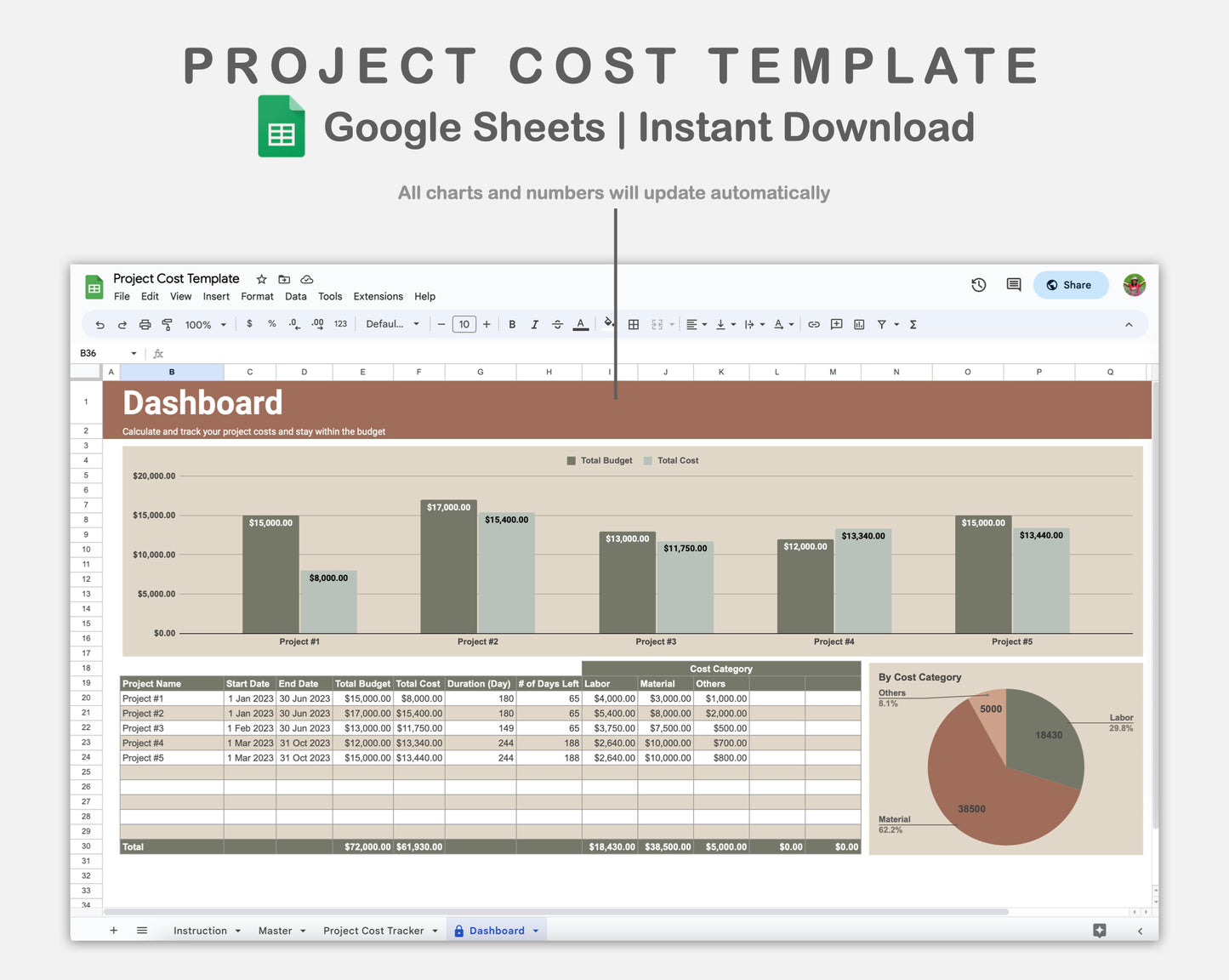The image size is (1229, 980).
Task: Click the insert chart icon
Action: tap(859, 324)
